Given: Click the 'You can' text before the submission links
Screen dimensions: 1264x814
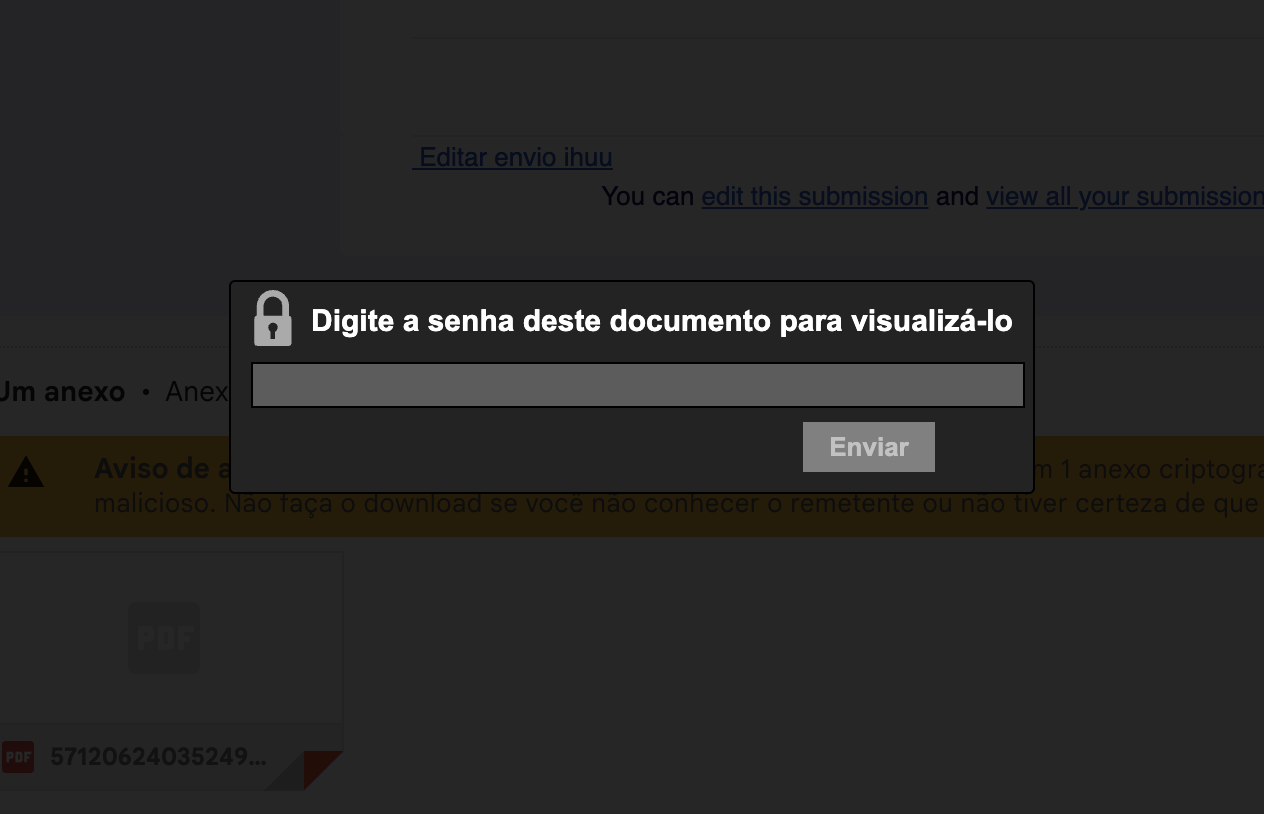Looking at the screenshot, I should pyautogui.click(x=647, y=196).
